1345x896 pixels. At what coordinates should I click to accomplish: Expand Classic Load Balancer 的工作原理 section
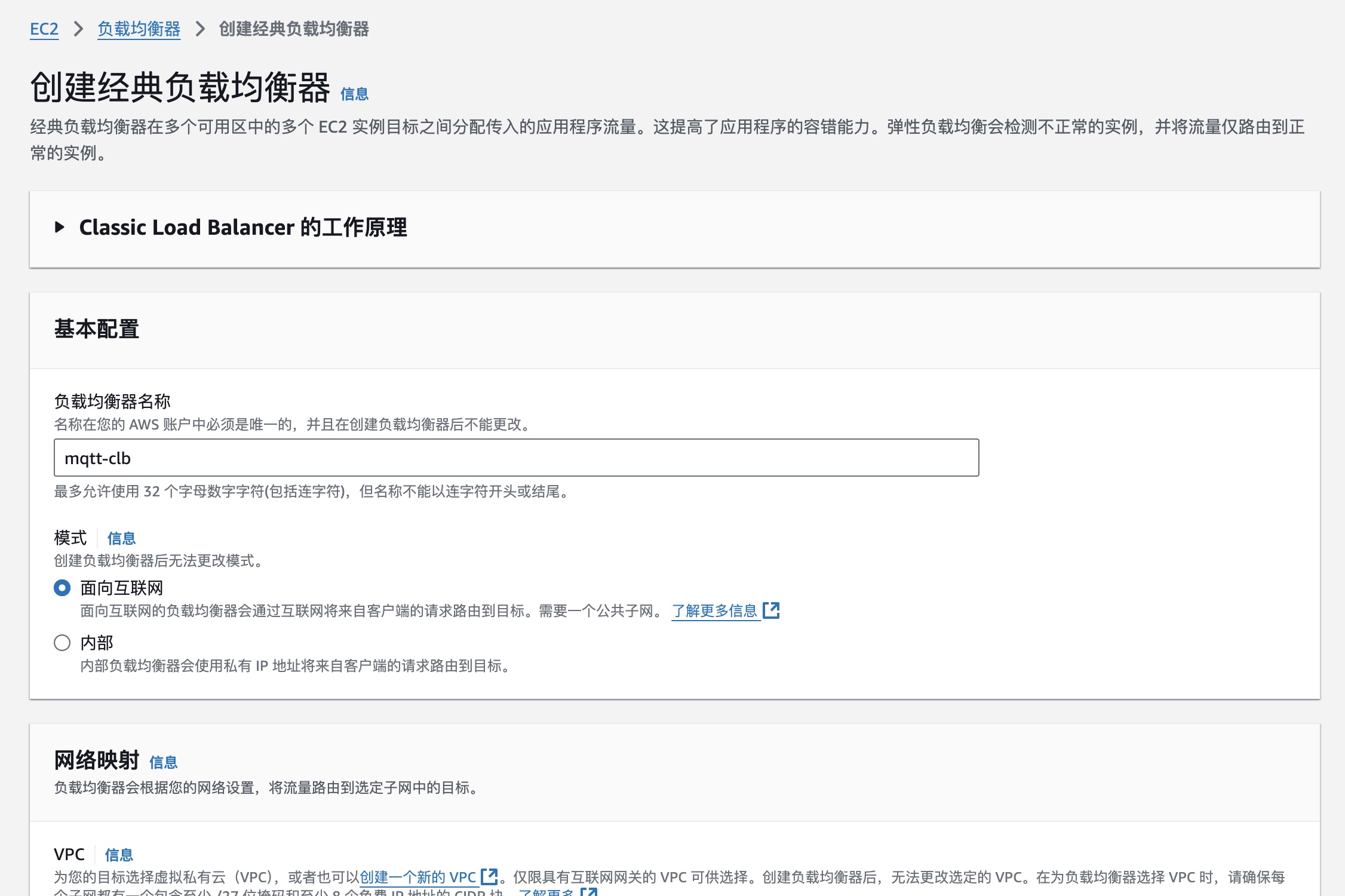[x=243, y=228]
